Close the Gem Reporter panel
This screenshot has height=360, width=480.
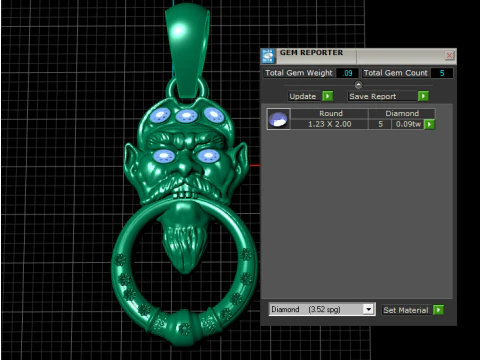click(449, 55)
